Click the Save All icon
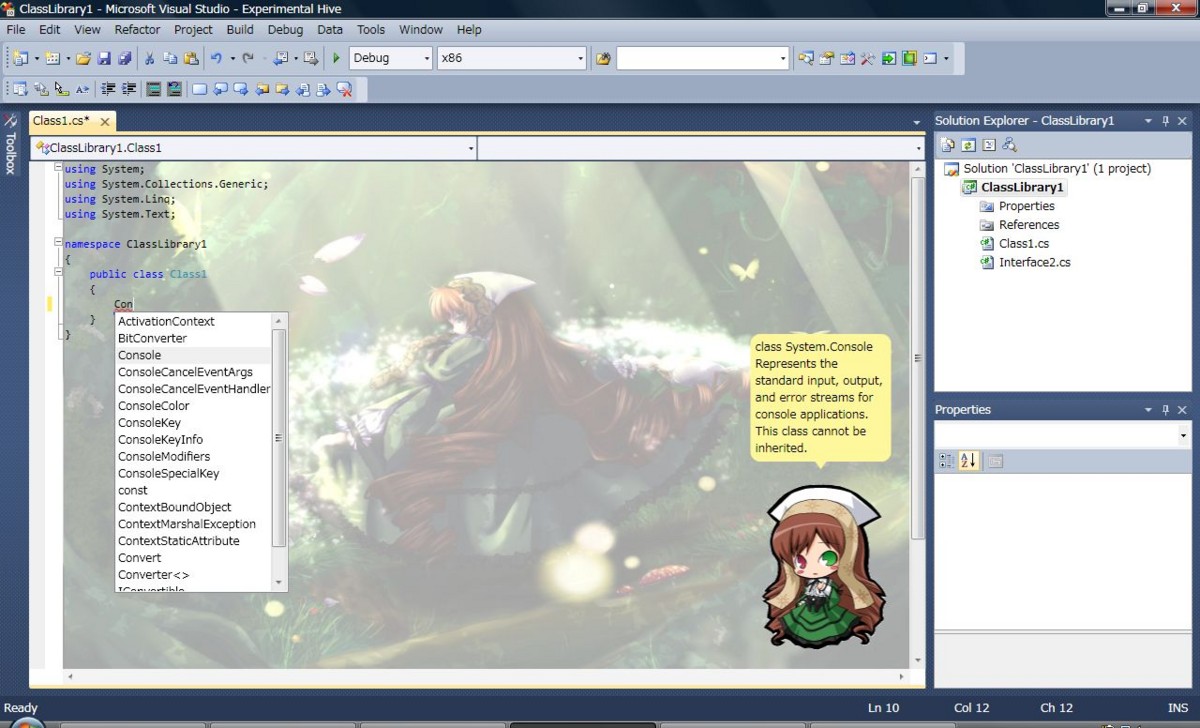 (124, 58)
